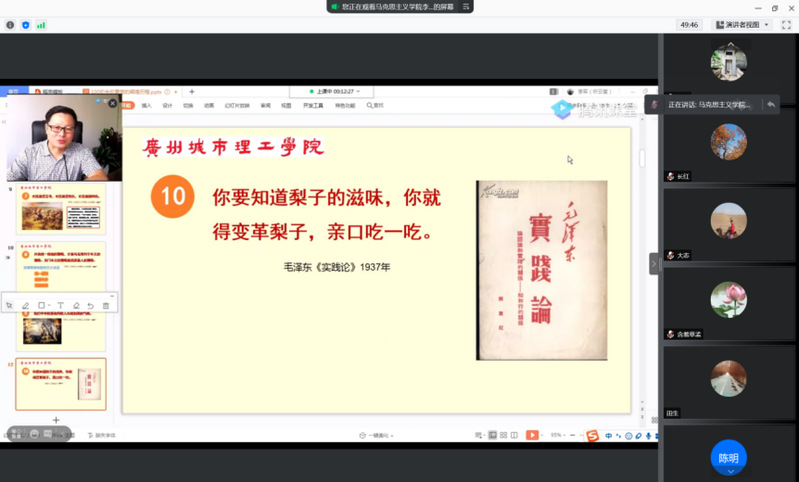Click the signal strength network icon
The height and width of the screenshot is (482, 799).
click(x=41, y=25)
